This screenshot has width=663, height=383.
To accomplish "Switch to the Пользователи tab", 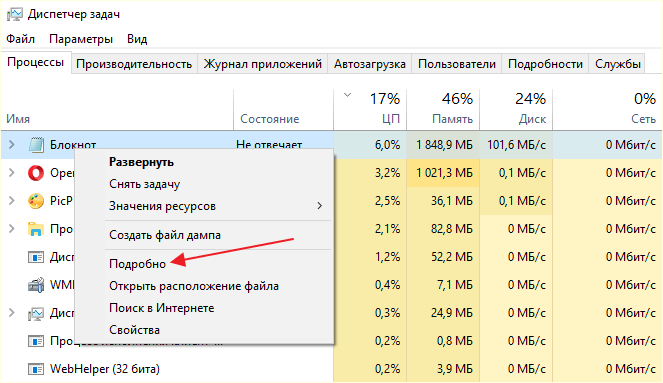I will [x=457, y=64].
